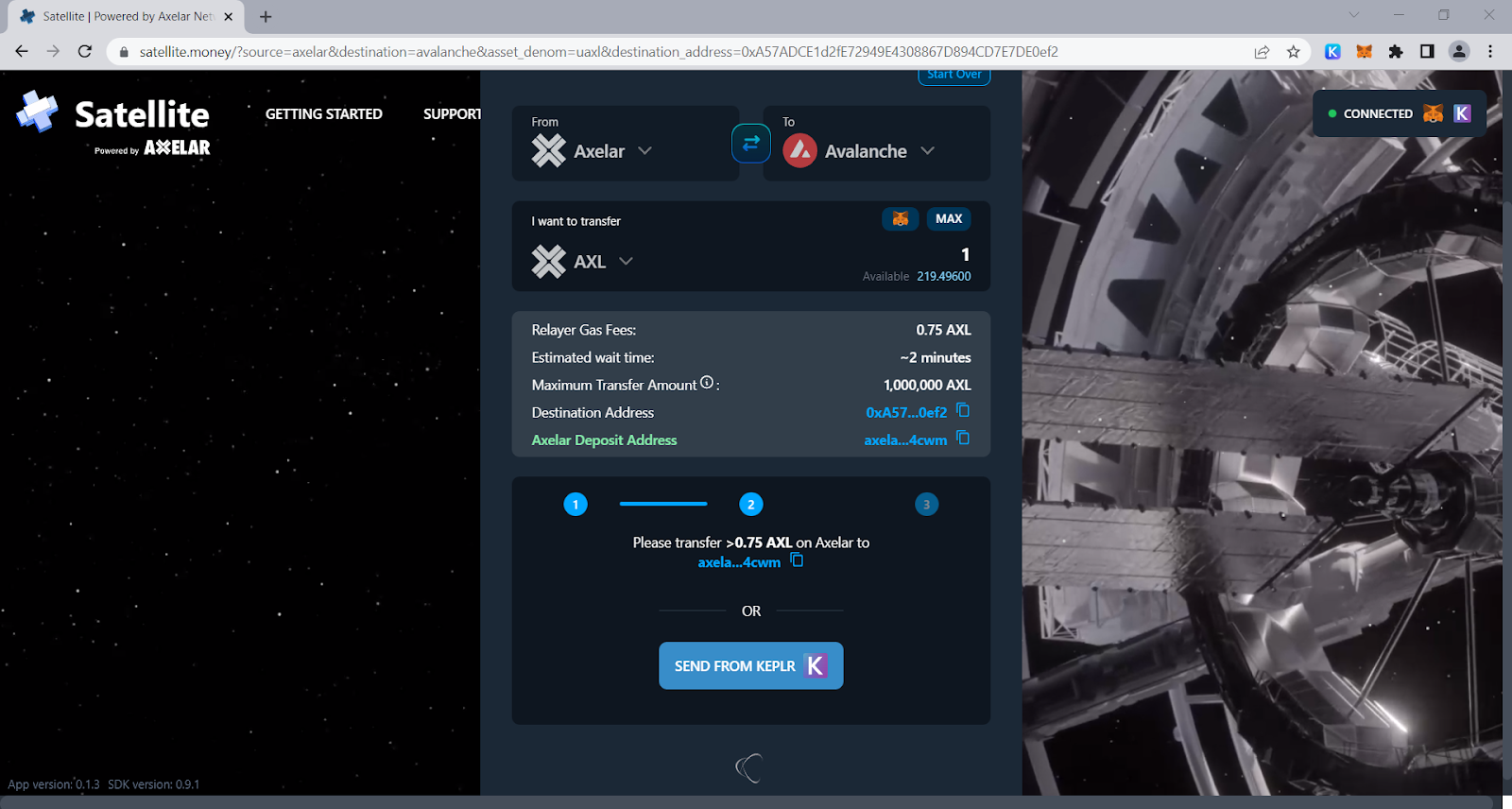The height and width of the screenshot is (809, 1512).
Task: Open SUPPORT menu
Action: [452, 113]
